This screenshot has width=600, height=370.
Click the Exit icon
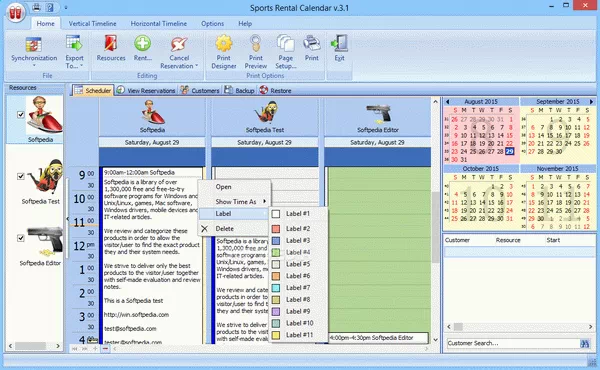click(339, 43)
